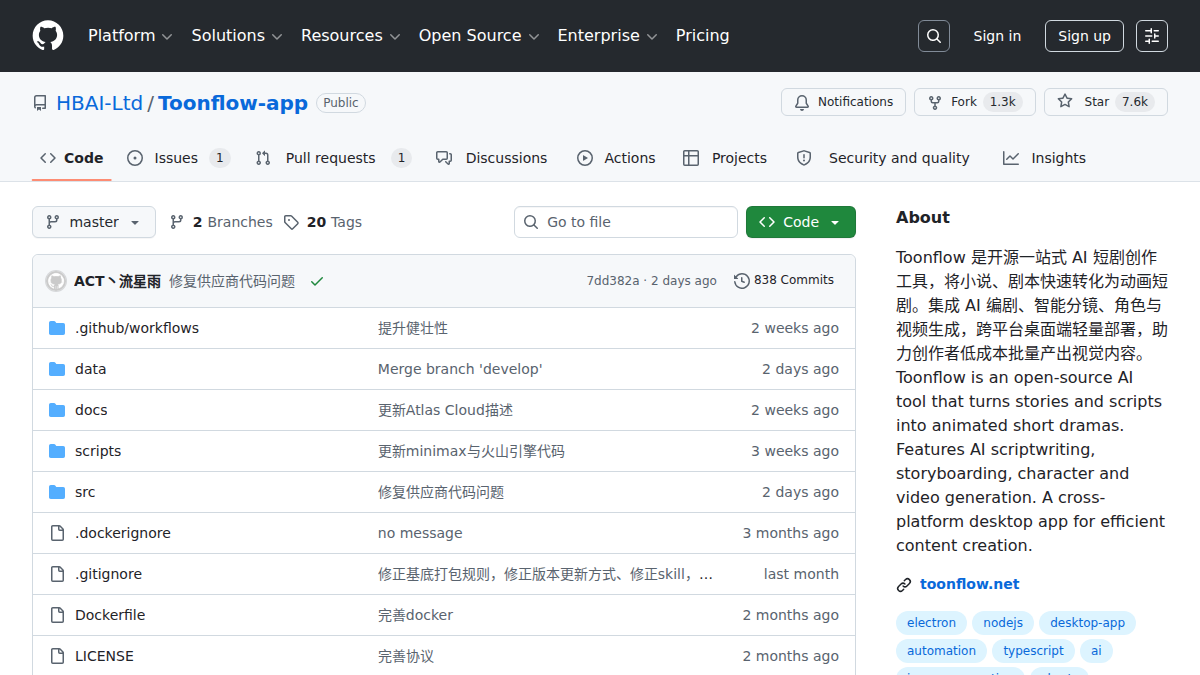Click the search magnifier icon in header

pyautogui.click(x=934, y=36)
